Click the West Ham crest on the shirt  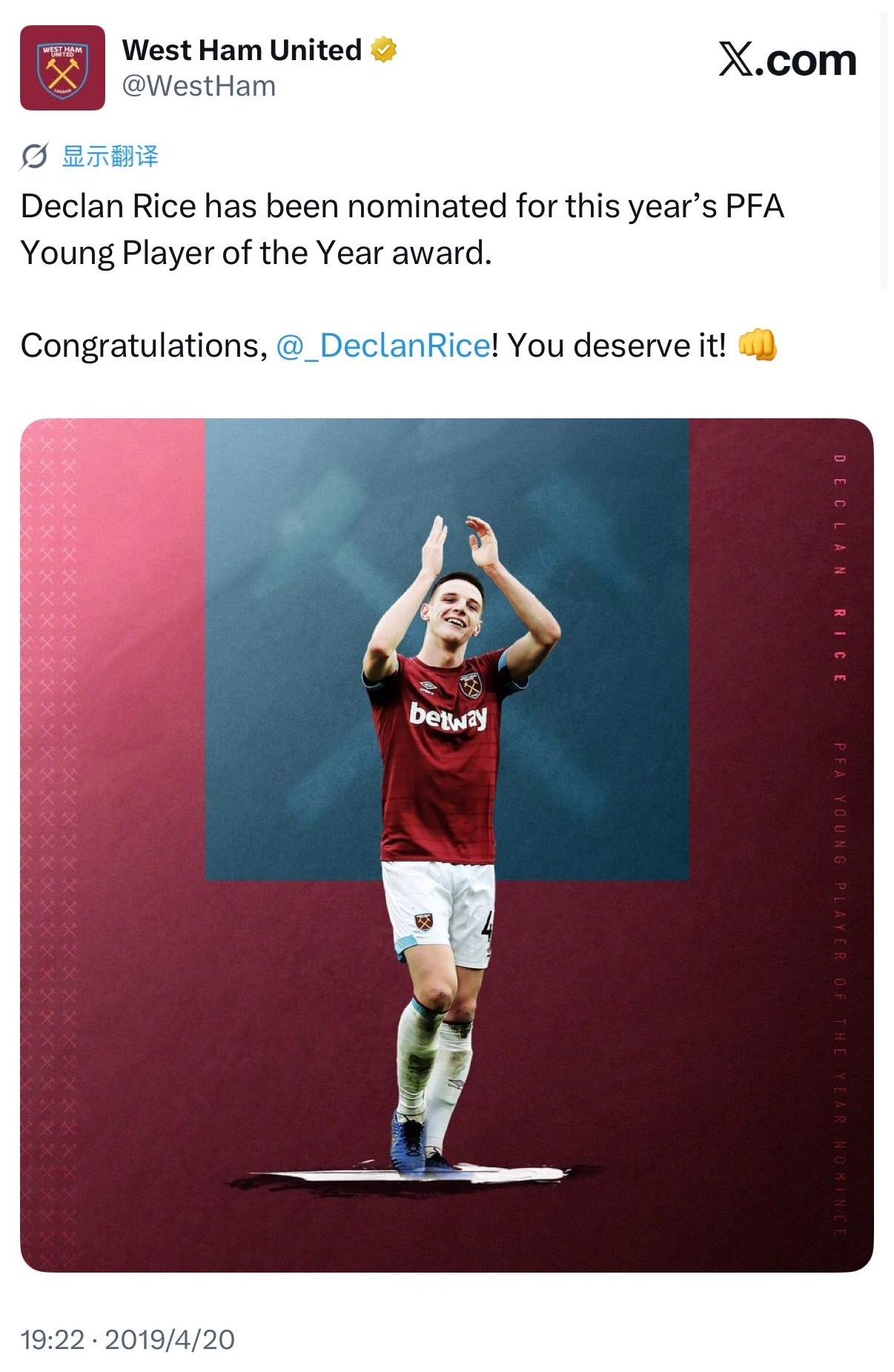point(470,685)
